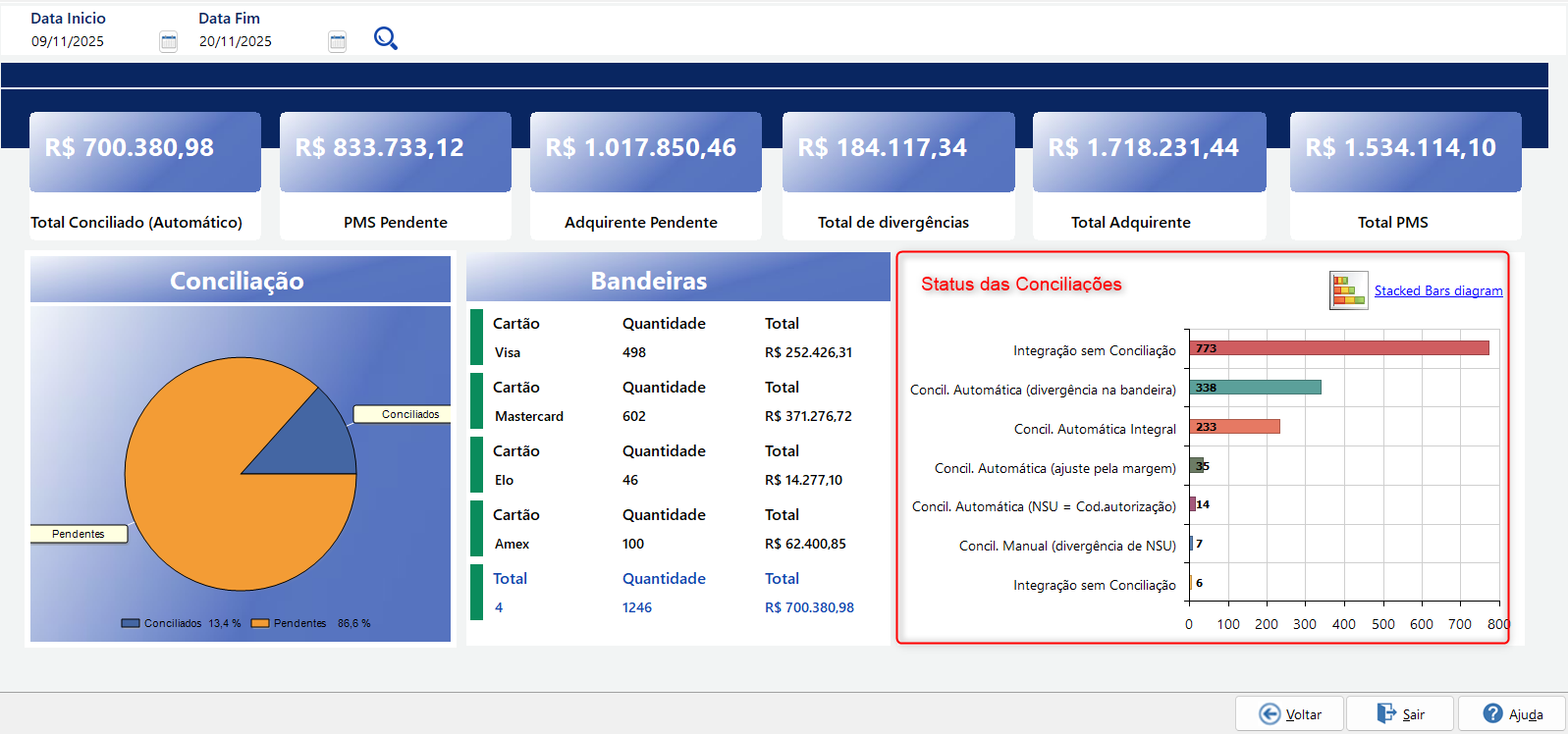Click the Bandeiras panel header

[x=678, y=279]
